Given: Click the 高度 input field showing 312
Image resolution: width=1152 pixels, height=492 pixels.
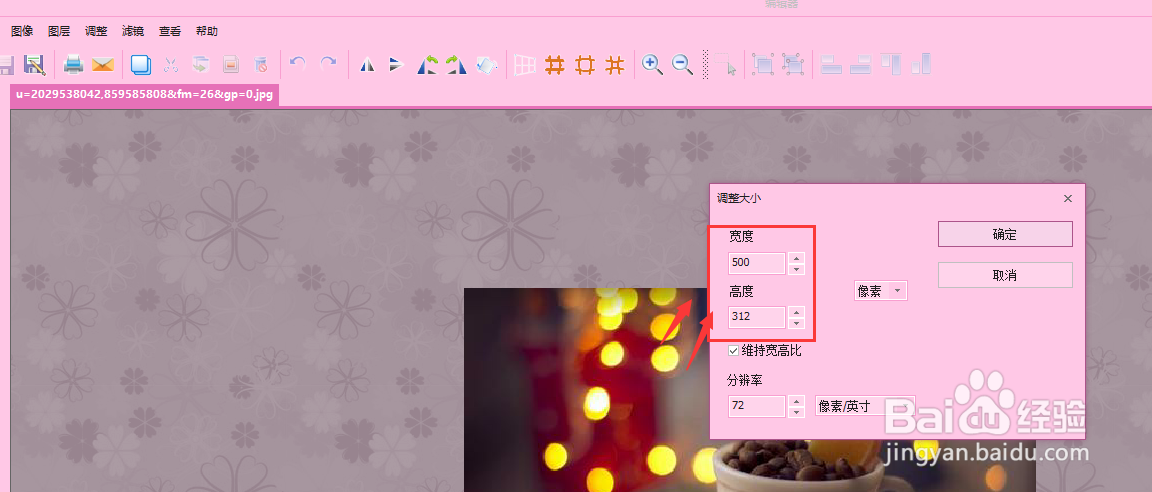Looking at the screenshot, I should pyautogui.click(x=757, y=317).
